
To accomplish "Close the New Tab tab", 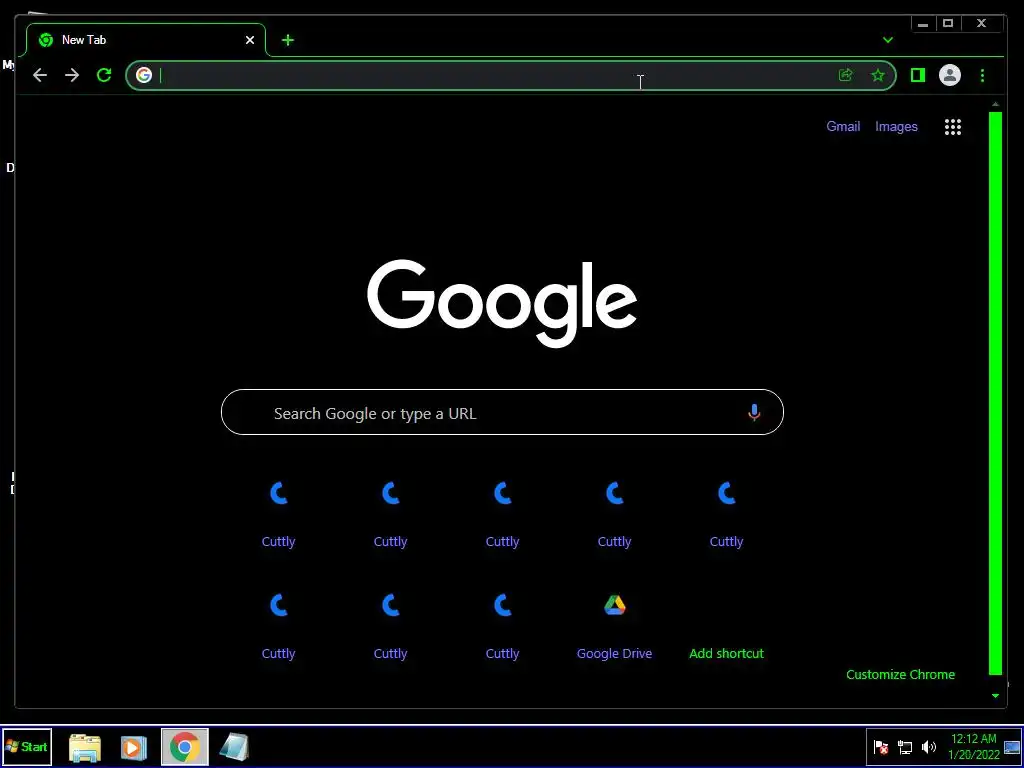I will pos(250,40).
